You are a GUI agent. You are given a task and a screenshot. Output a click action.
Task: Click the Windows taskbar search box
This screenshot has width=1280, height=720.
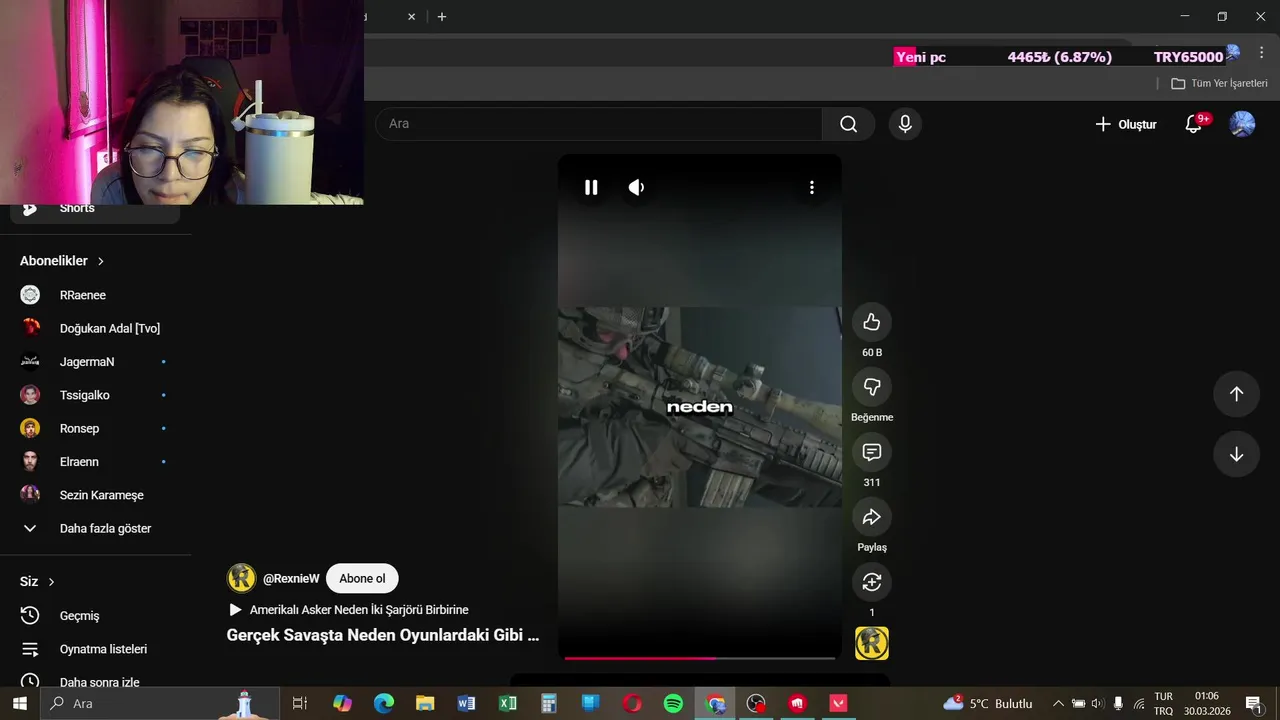(x=160, y=703)
